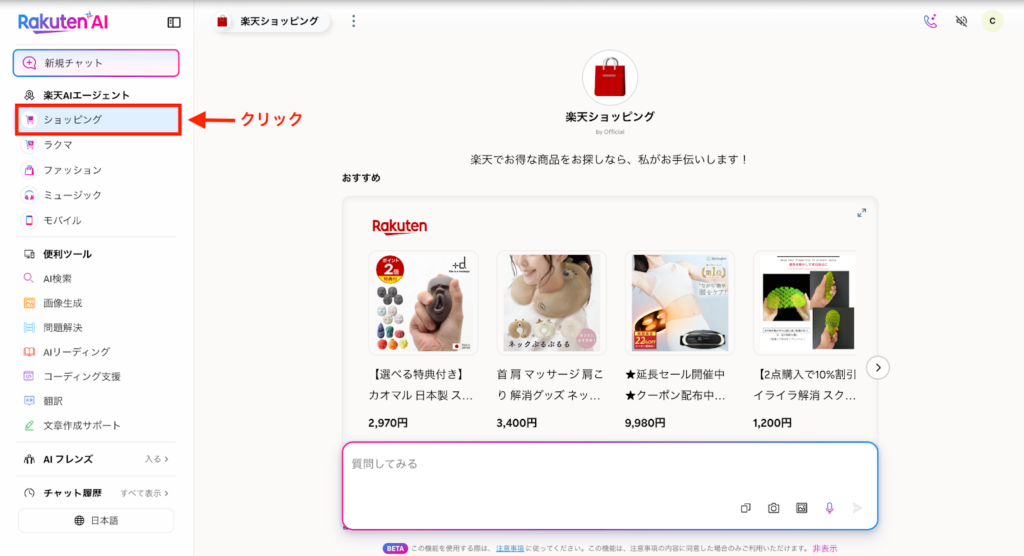This screenshot has width=1024, height=556.
Task: Open AIリーディング tool
Action: coord(76,352)
